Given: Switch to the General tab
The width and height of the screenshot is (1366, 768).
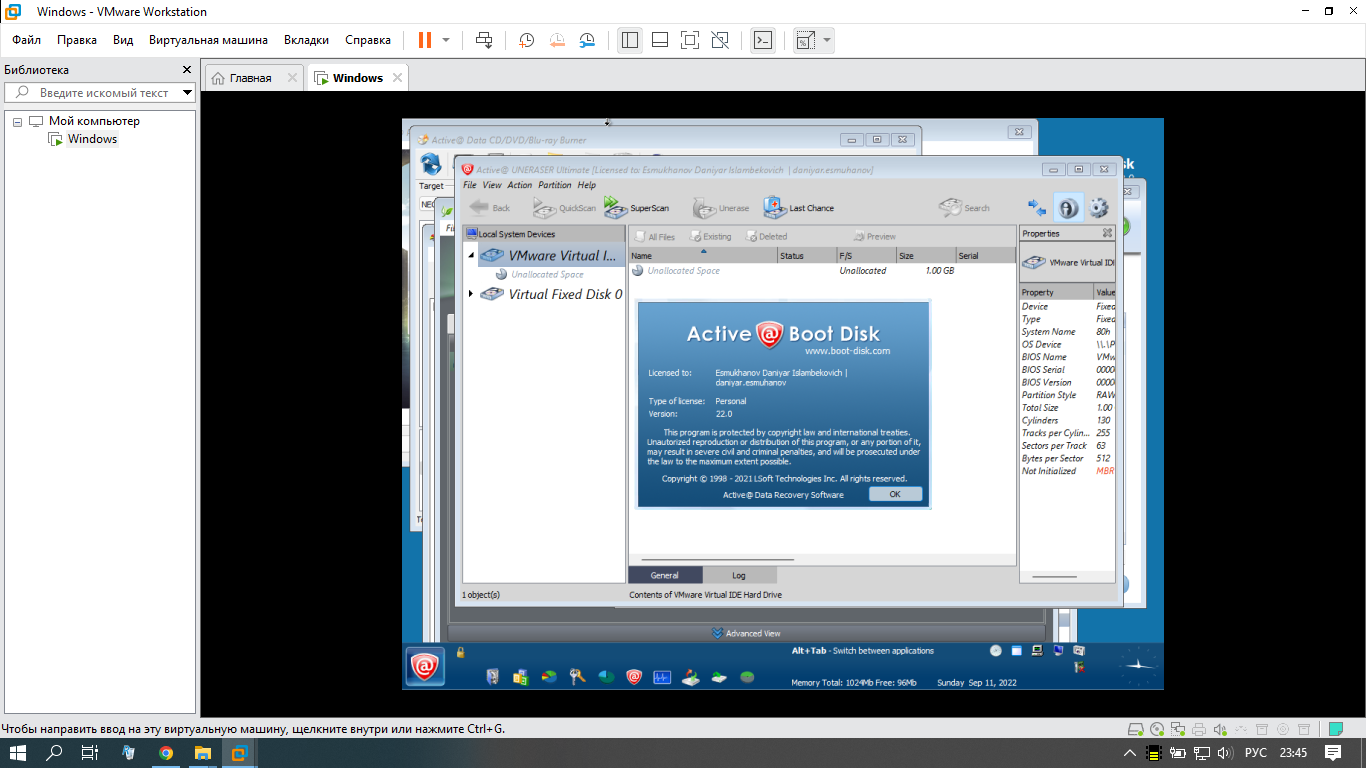Looking at the screenshot, I should point(665,575).
